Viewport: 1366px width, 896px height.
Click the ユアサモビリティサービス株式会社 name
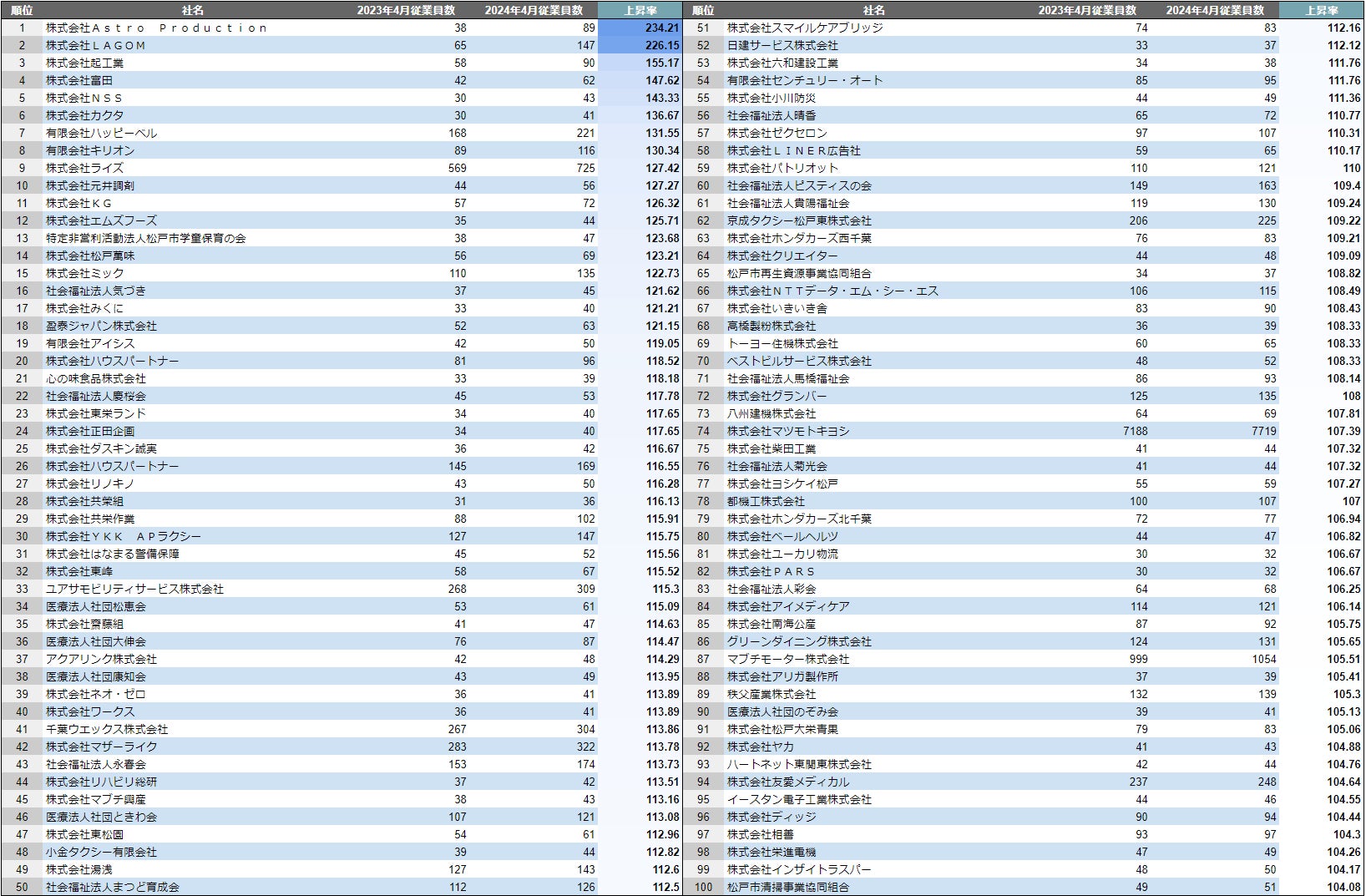click(134, 589)
